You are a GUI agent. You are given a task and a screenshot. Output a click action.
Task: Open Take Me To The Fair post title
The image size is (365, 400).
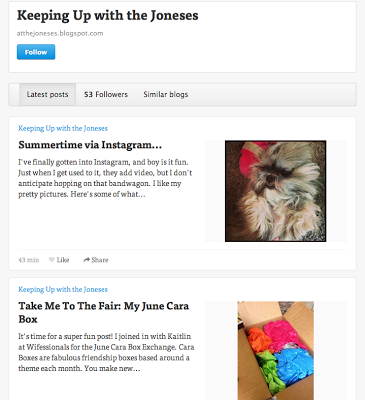point(104,312)
